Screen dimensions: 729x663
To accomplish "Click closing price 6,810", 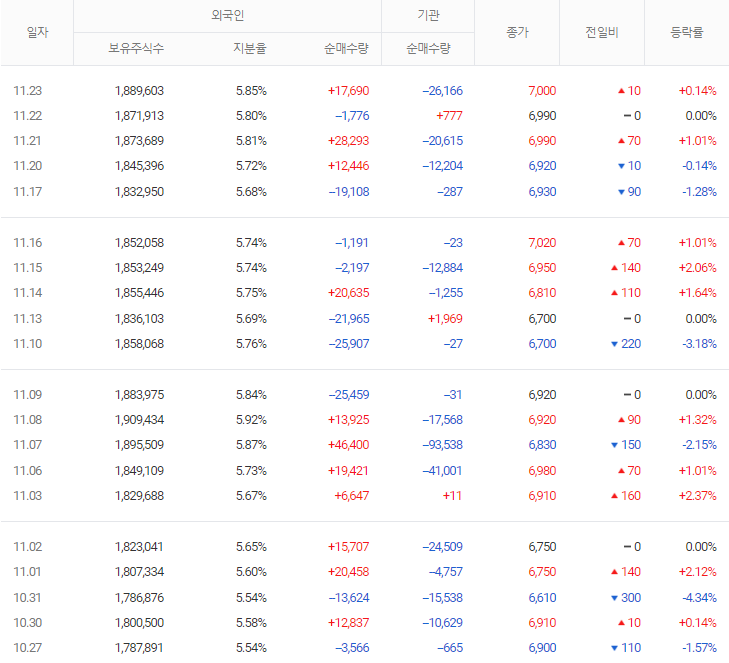I will pos(542,293).
